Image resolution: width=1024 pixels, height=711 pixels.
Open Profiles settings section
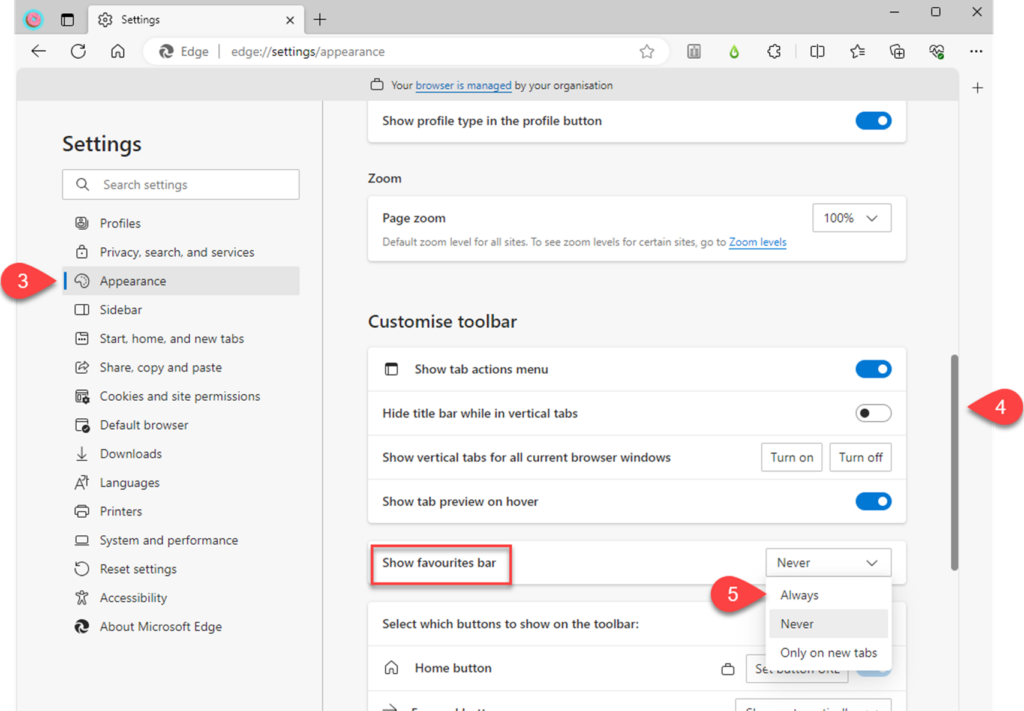[x=181, y=223]
